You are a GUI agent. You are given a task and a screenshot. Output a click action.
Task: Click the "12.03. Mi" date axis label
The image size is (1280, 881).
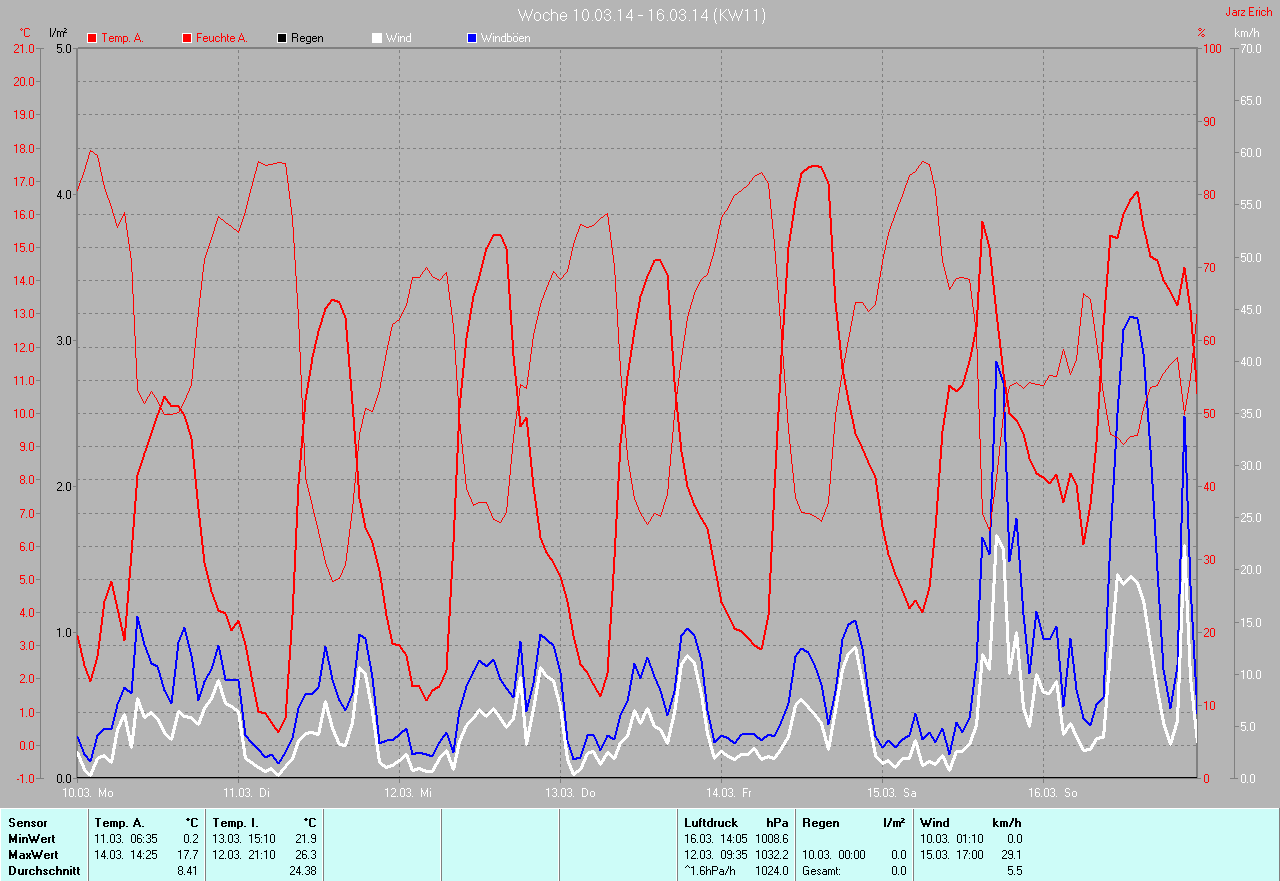click(410, 793)
